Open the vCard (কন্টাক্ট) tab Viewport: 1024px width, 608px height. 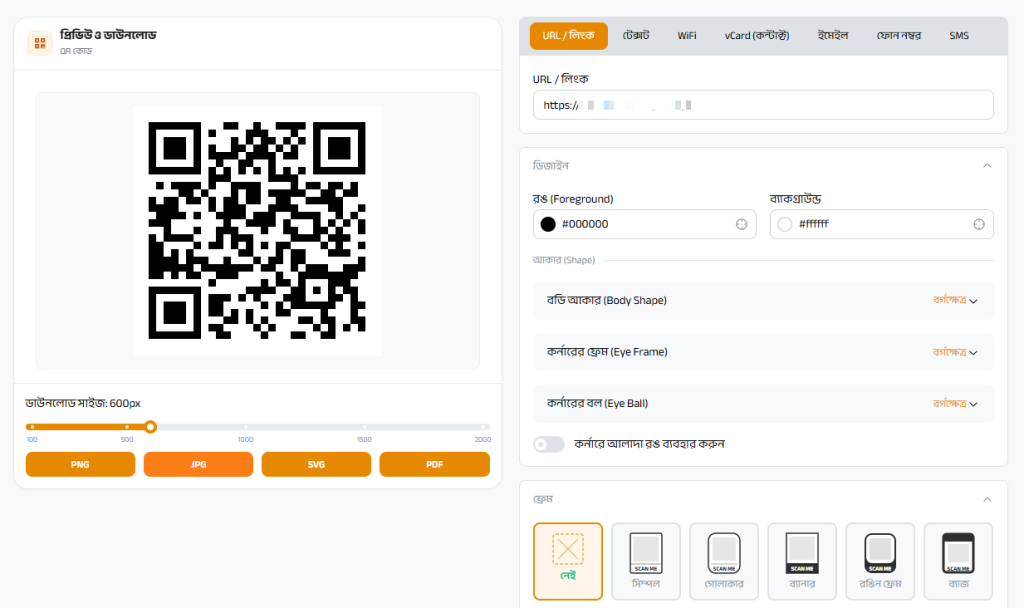pyautogui.click(x=757, y=36)
